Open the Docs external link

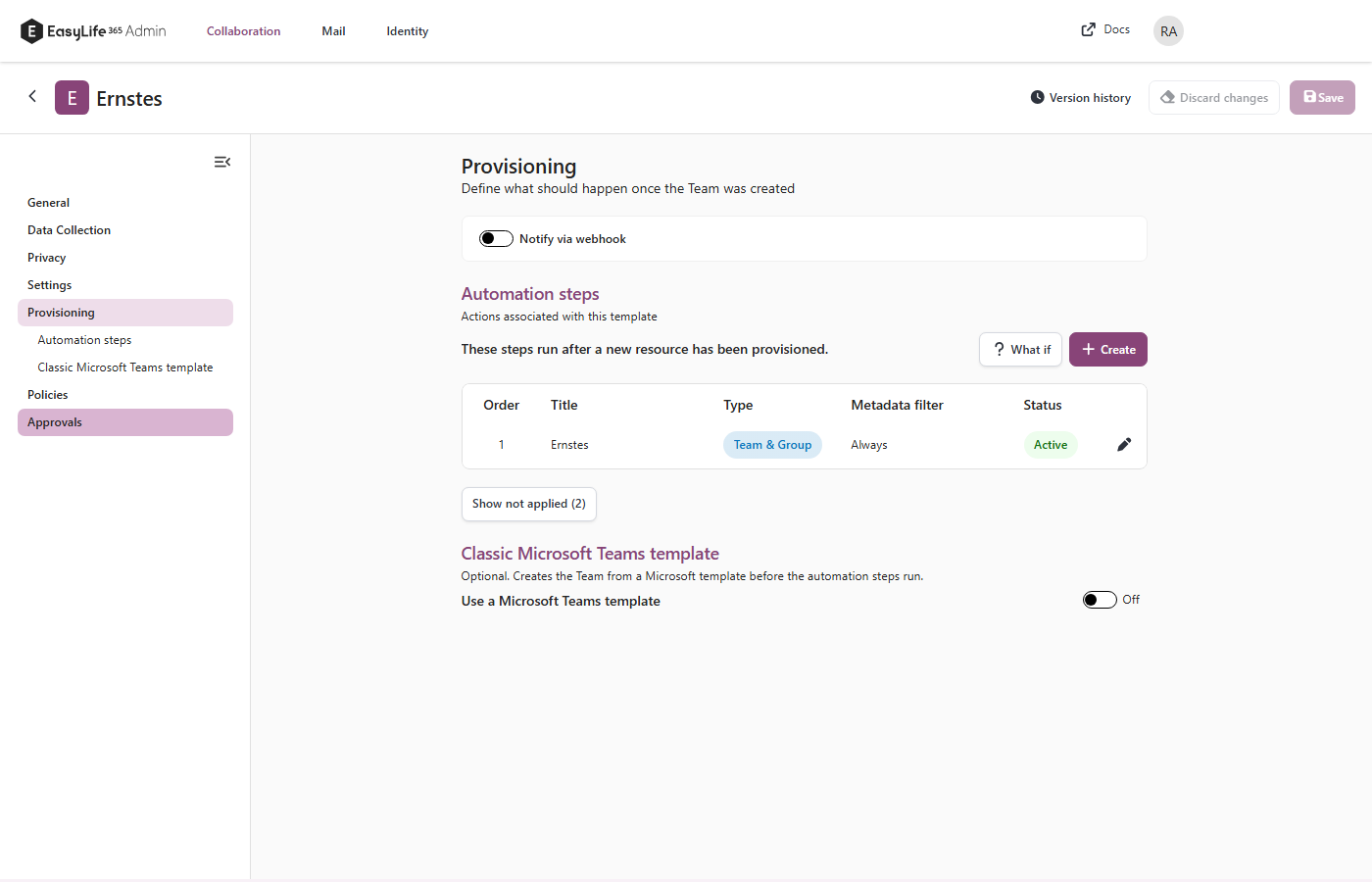pos(1105,29)
